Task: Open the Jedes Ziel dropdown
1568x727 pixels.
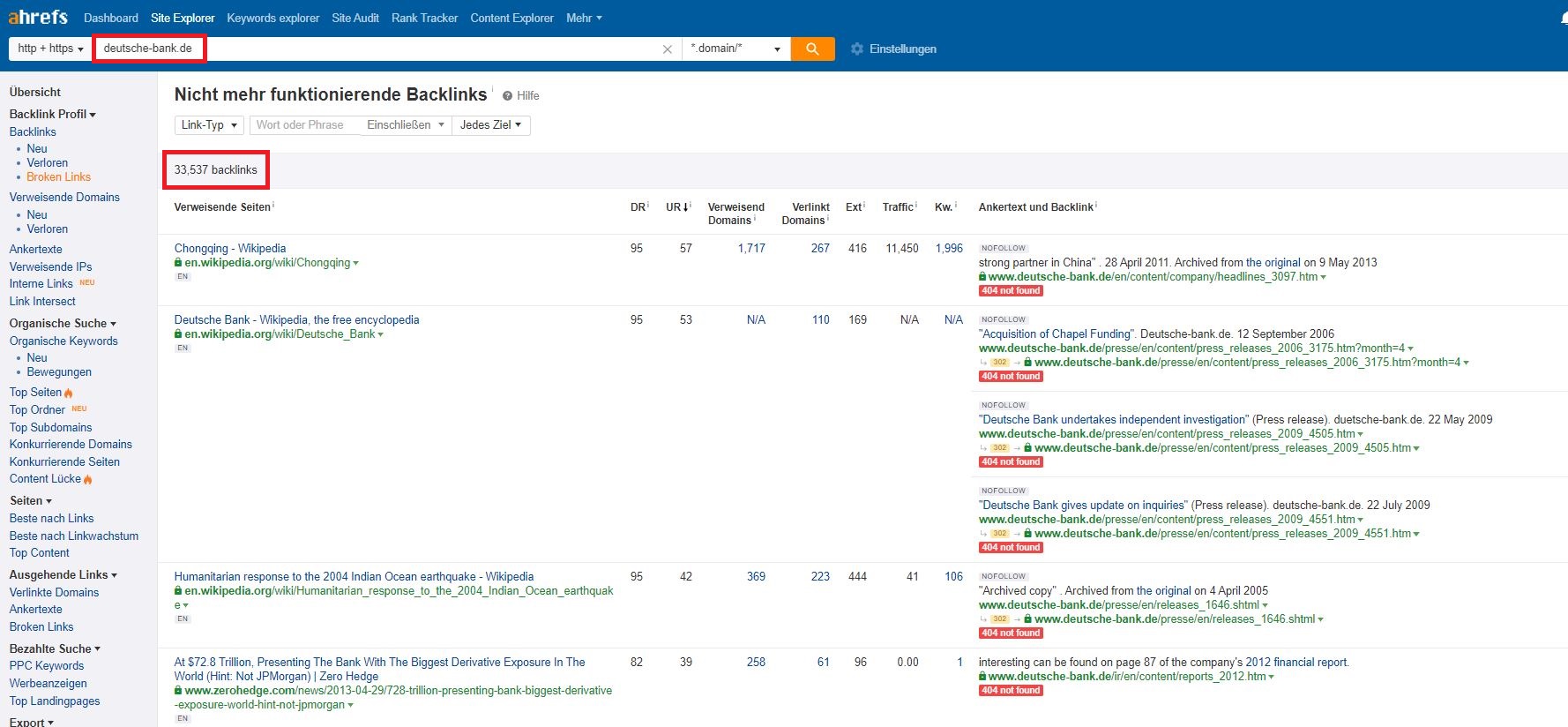Action: 490,125
